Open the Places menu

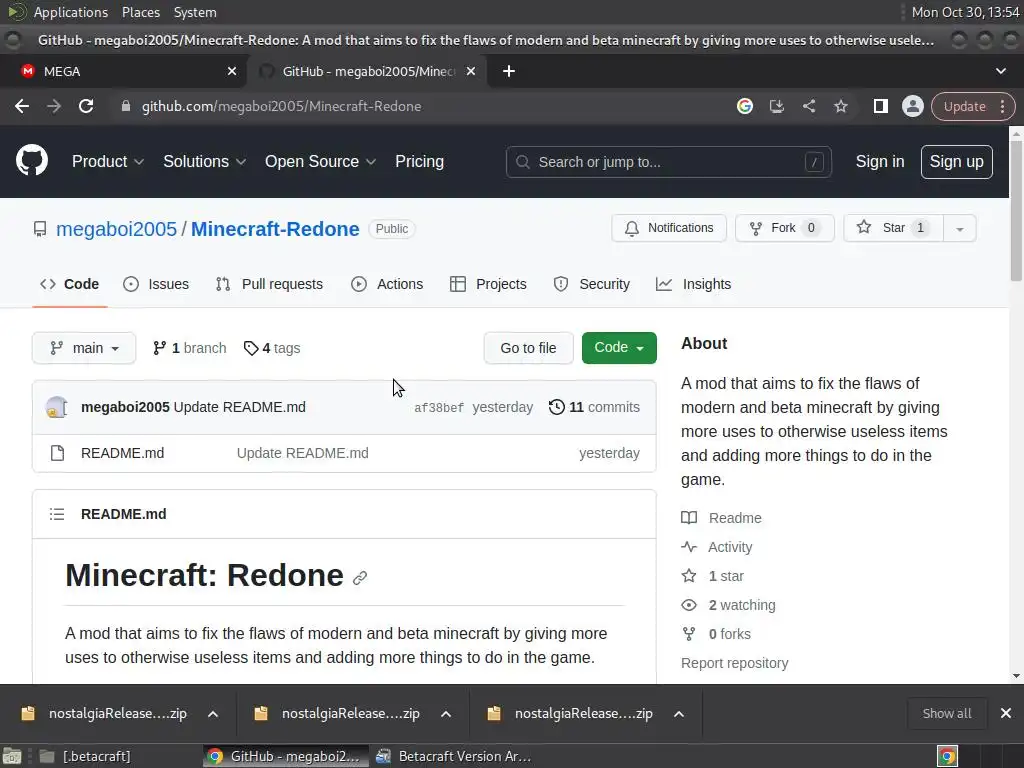coord(140,12)
